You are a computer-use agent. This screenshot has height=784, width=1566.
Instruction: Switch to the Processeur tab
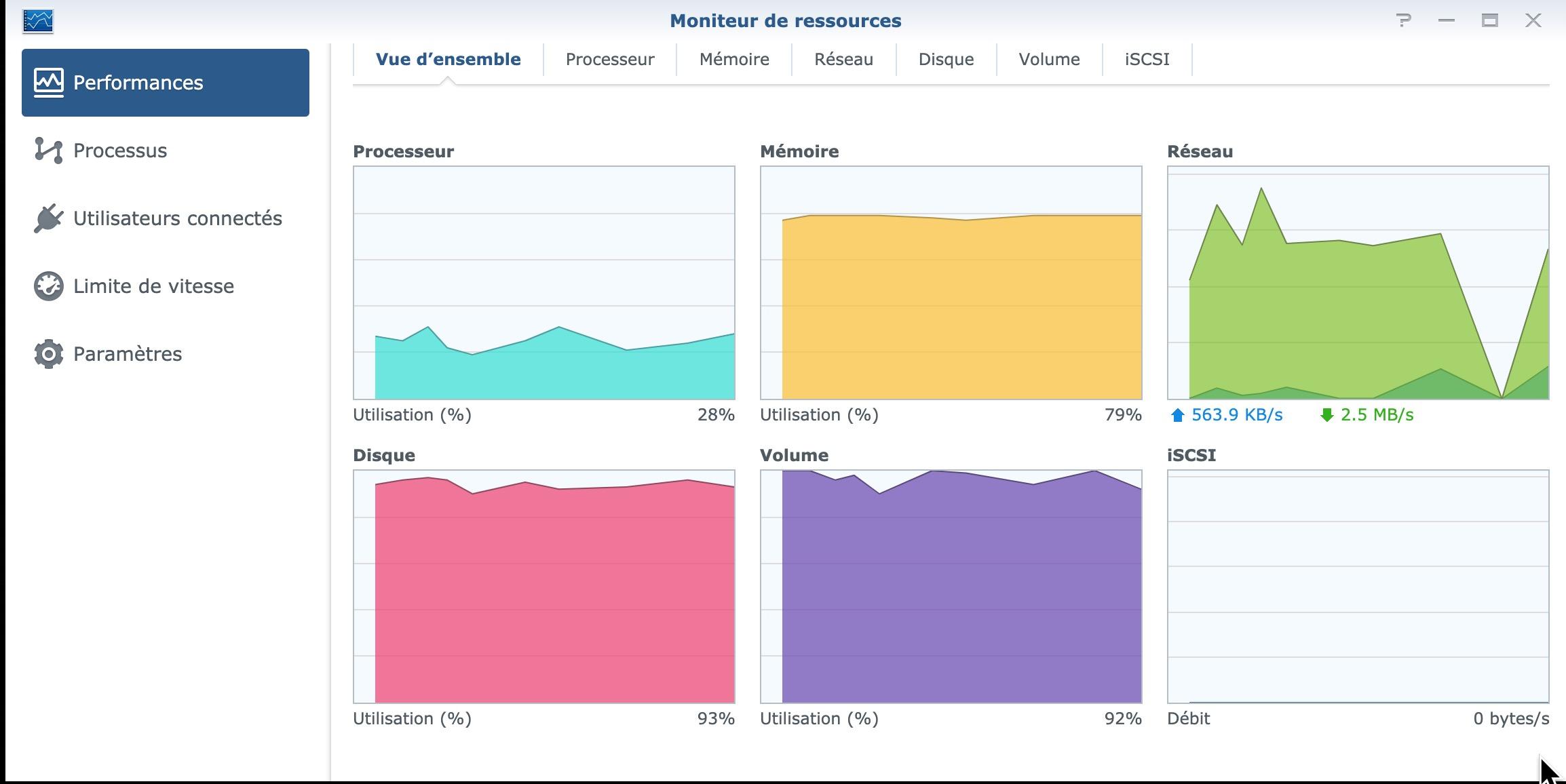609,60
